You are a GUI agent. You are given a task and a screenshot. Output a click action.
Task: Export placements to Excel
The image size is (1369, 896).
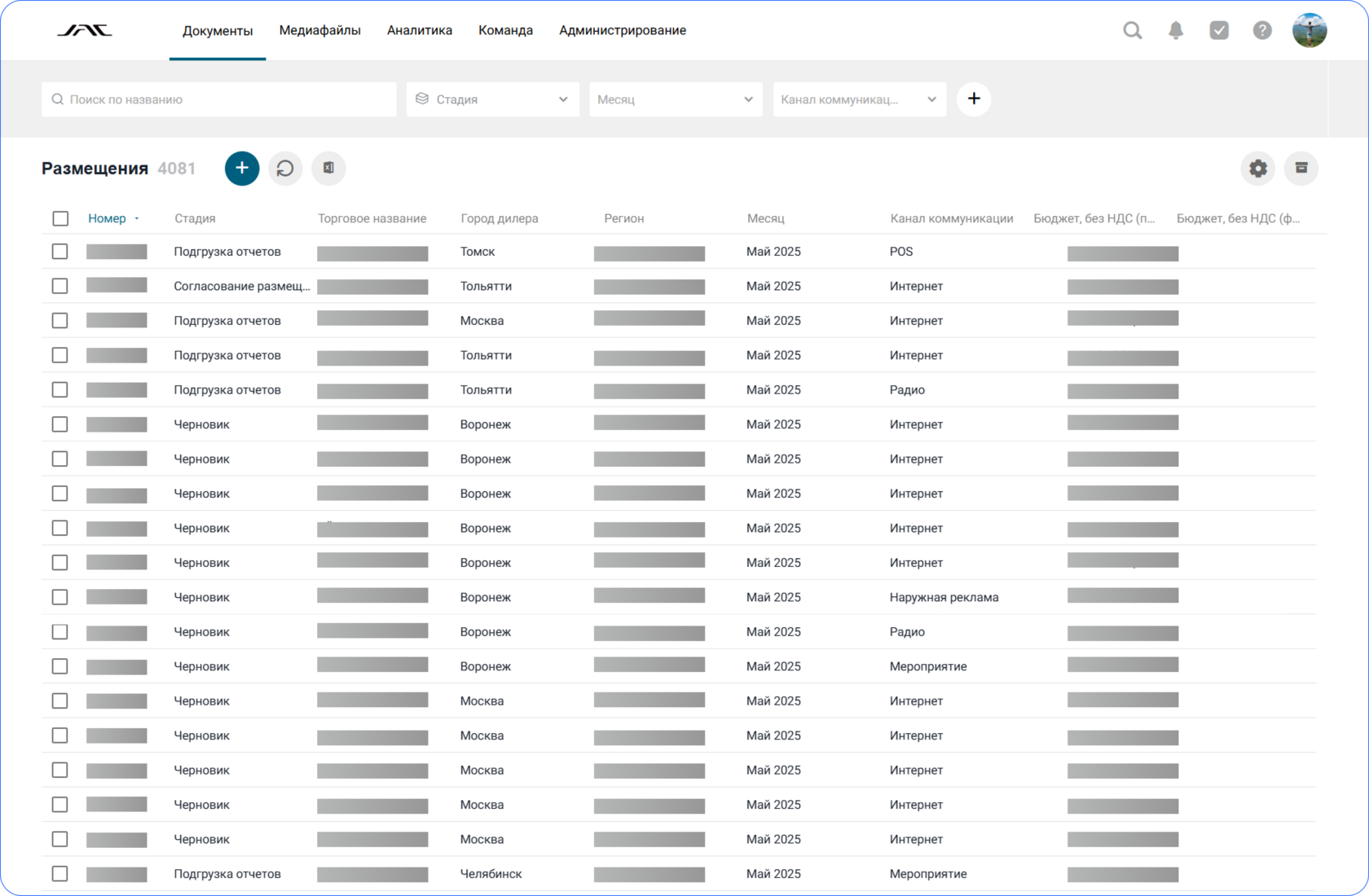pos(328,169)
